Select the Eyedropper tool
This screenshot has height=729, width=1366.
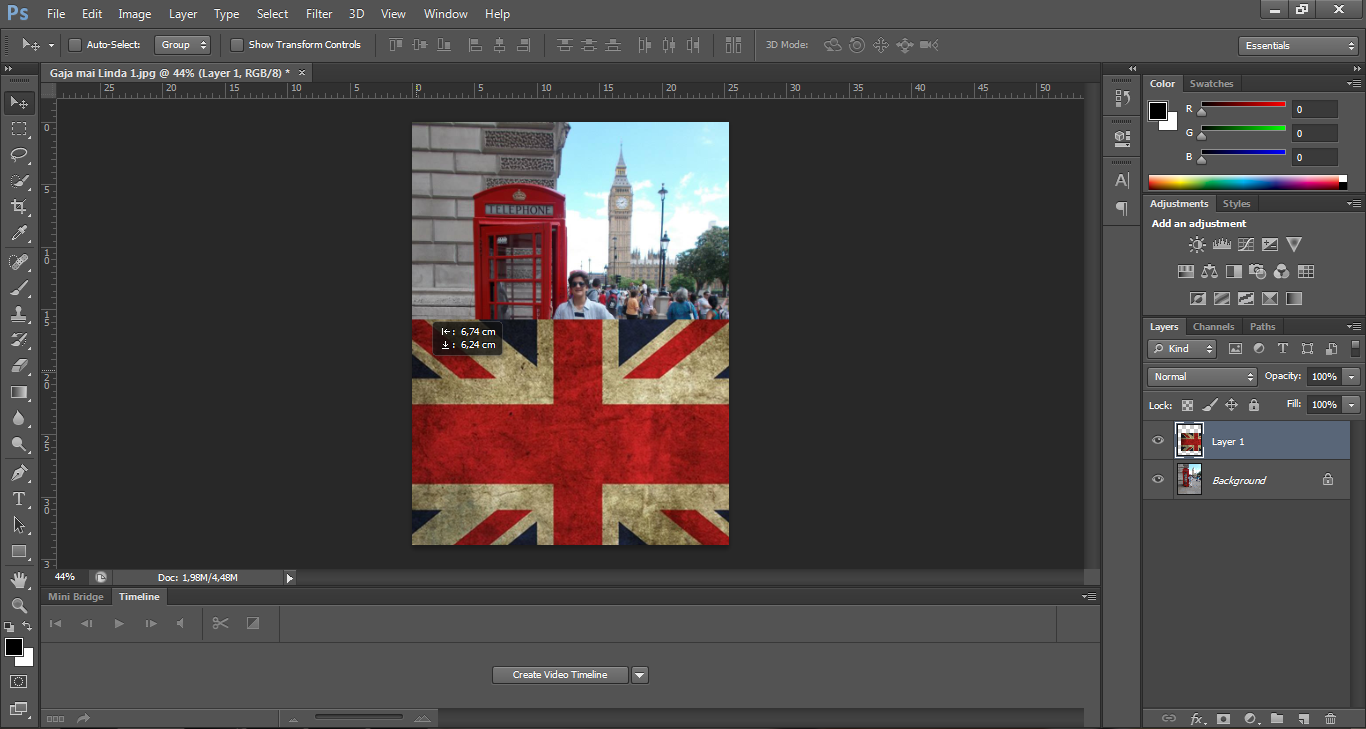[19, 233]
